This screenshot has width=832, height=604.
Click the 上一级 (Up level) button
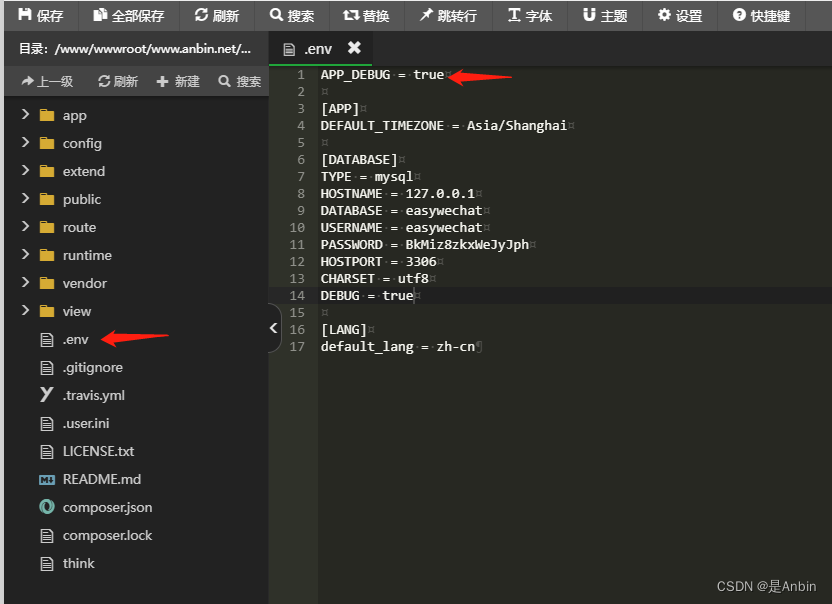(x=48, y=81)
